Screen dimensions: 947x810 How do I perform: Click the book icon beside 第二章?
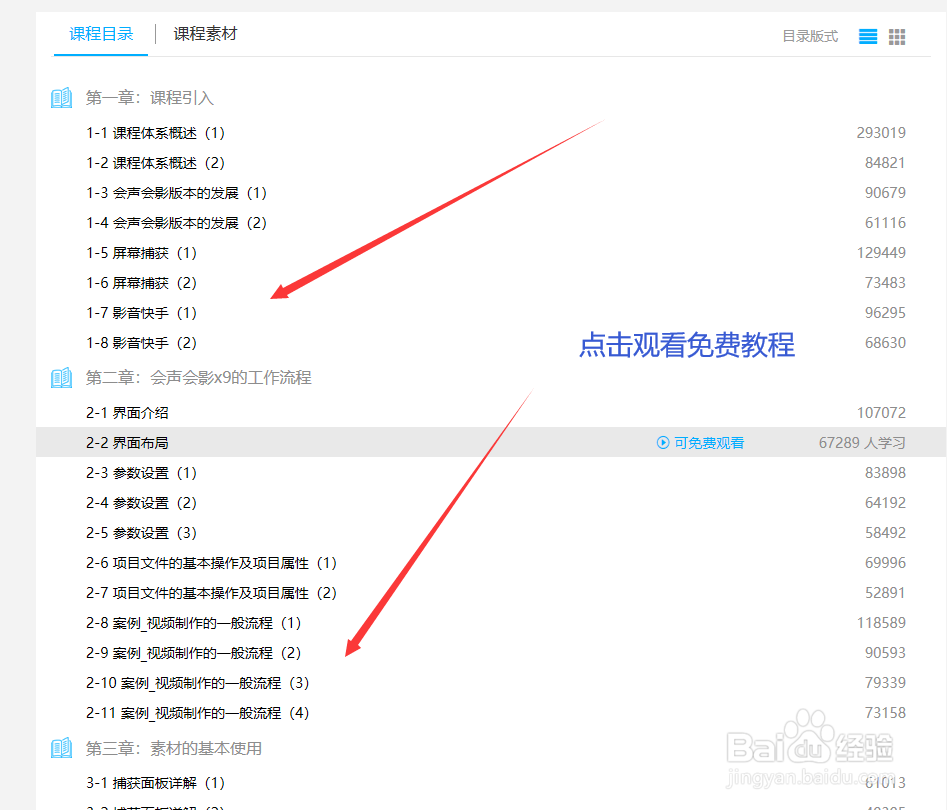click(x=62, y=378)
